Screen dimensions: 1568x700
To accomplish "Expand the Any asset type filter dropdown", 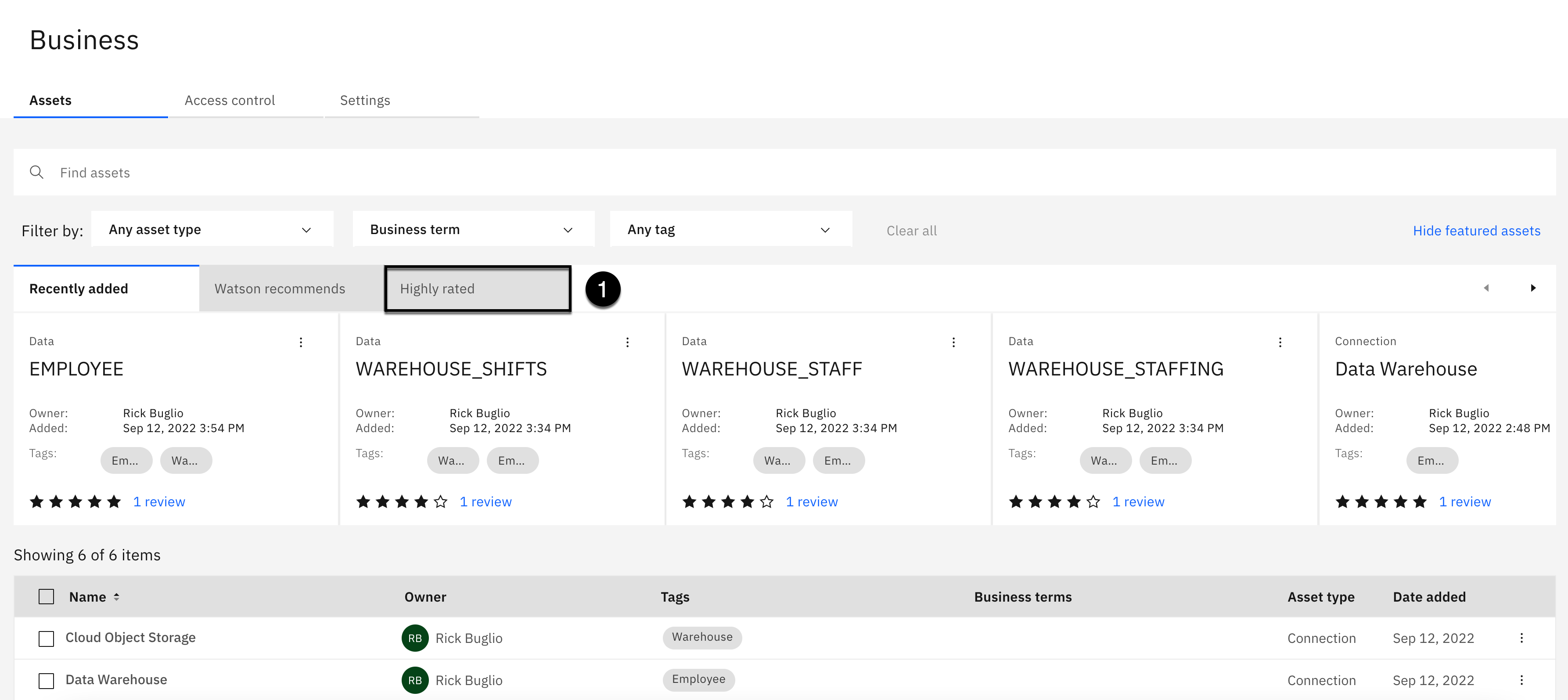I will point(212,230).
